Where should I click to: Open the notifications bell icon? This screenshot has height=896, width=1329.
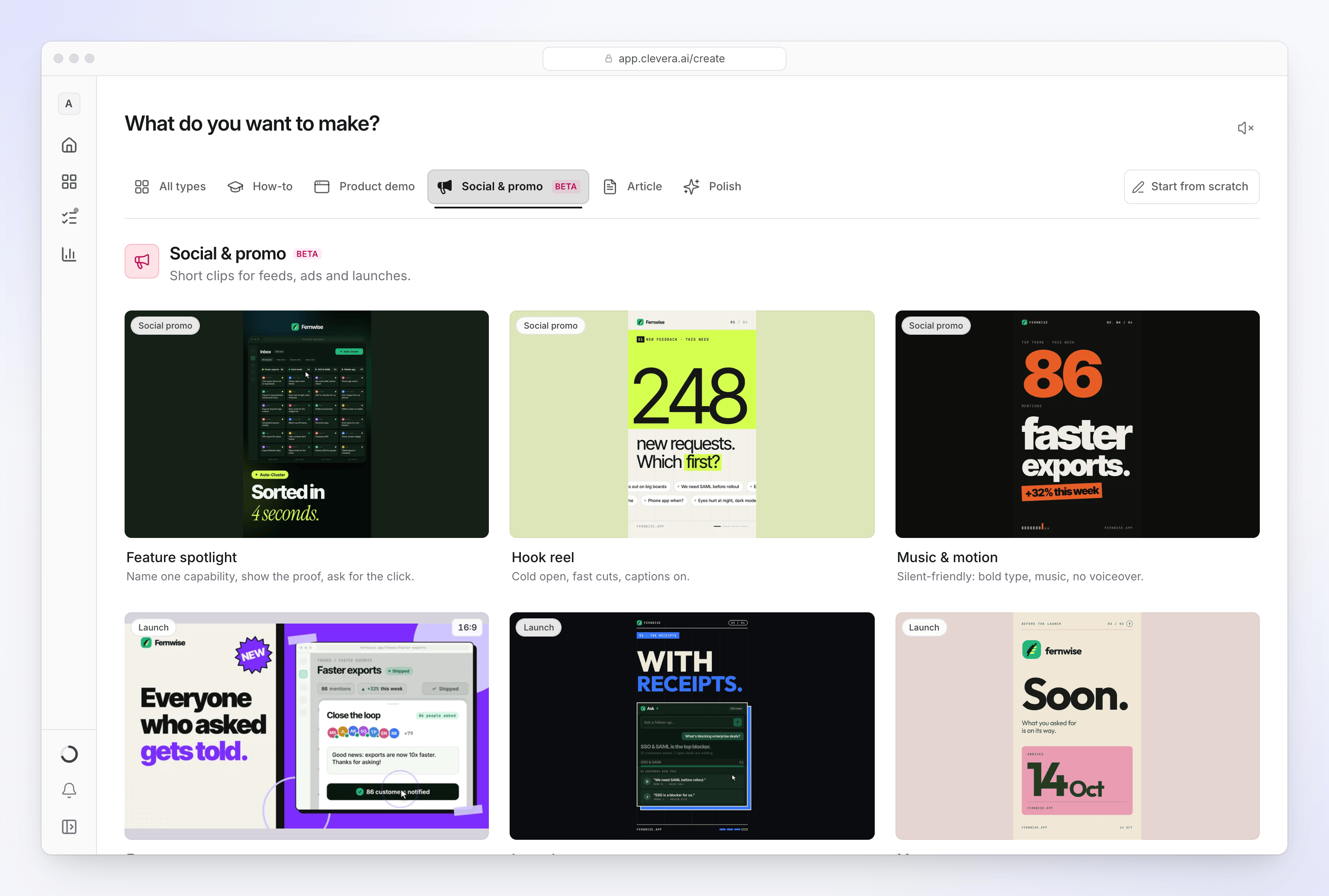(69, 790)
